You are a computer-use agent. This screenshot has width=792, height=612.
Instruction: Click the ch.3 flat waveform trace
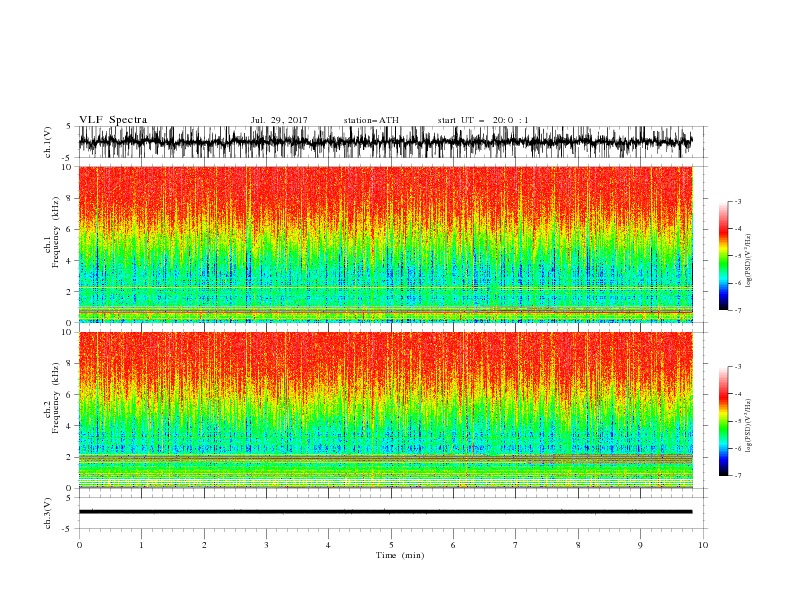click(x=386, y=512)
